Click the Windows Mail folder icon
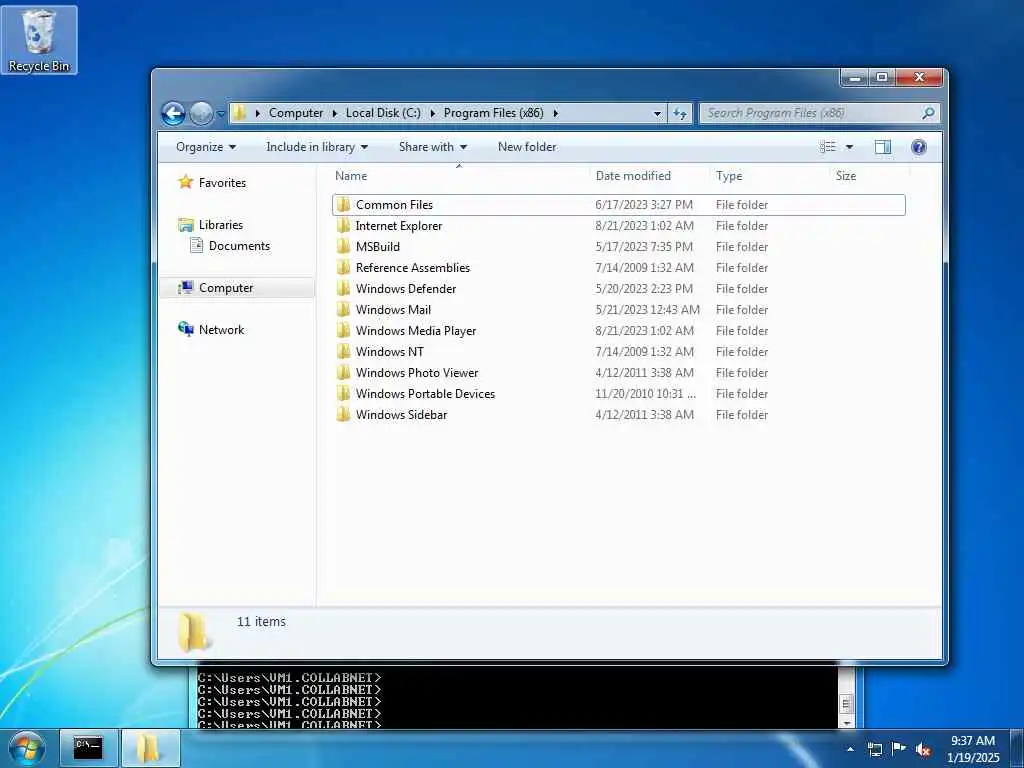This screenshot has width=1024, height=768. pos(344,309)
